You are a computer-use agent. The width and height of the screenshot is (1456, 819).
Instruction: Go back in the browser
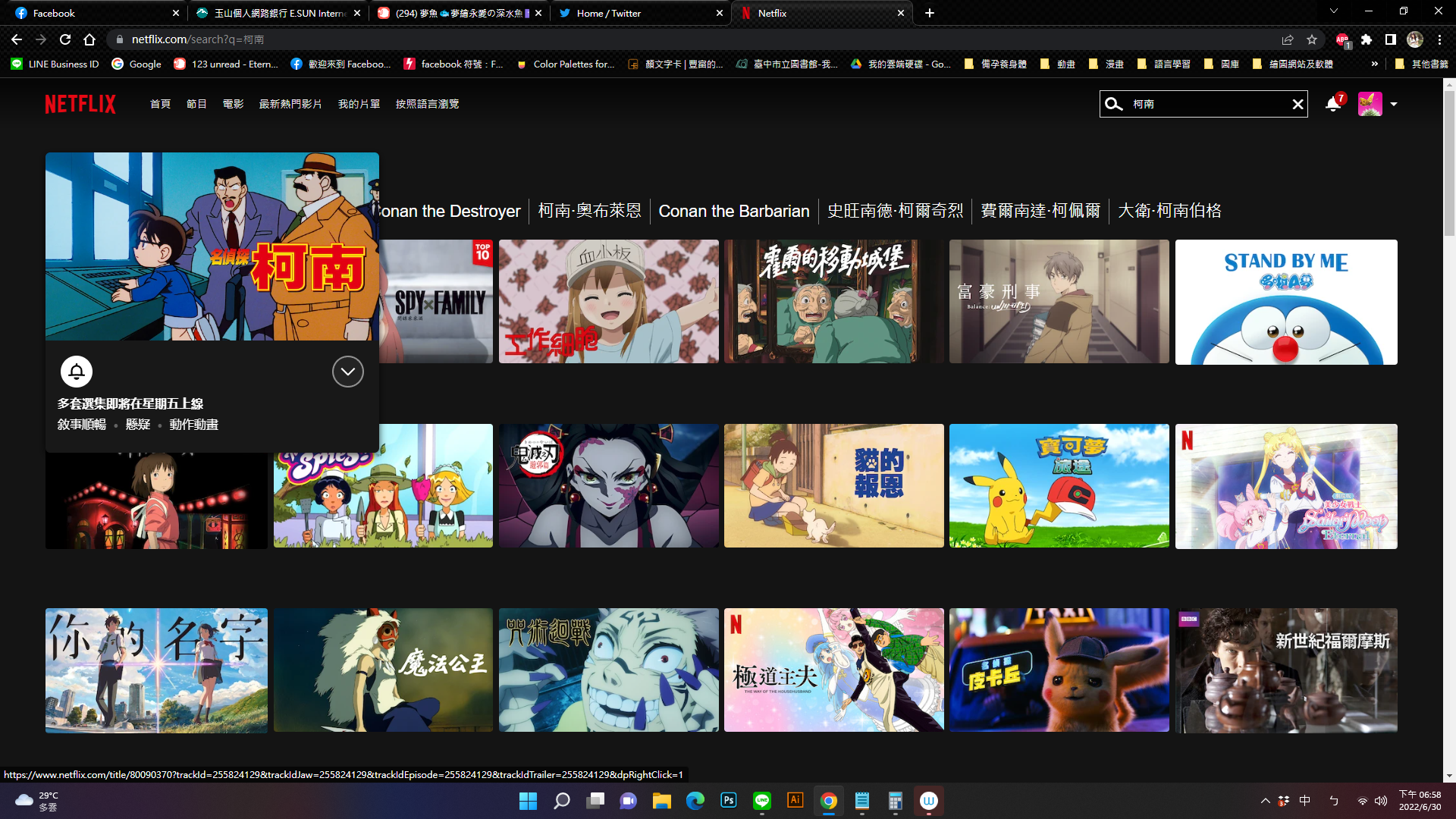[17, 39]
